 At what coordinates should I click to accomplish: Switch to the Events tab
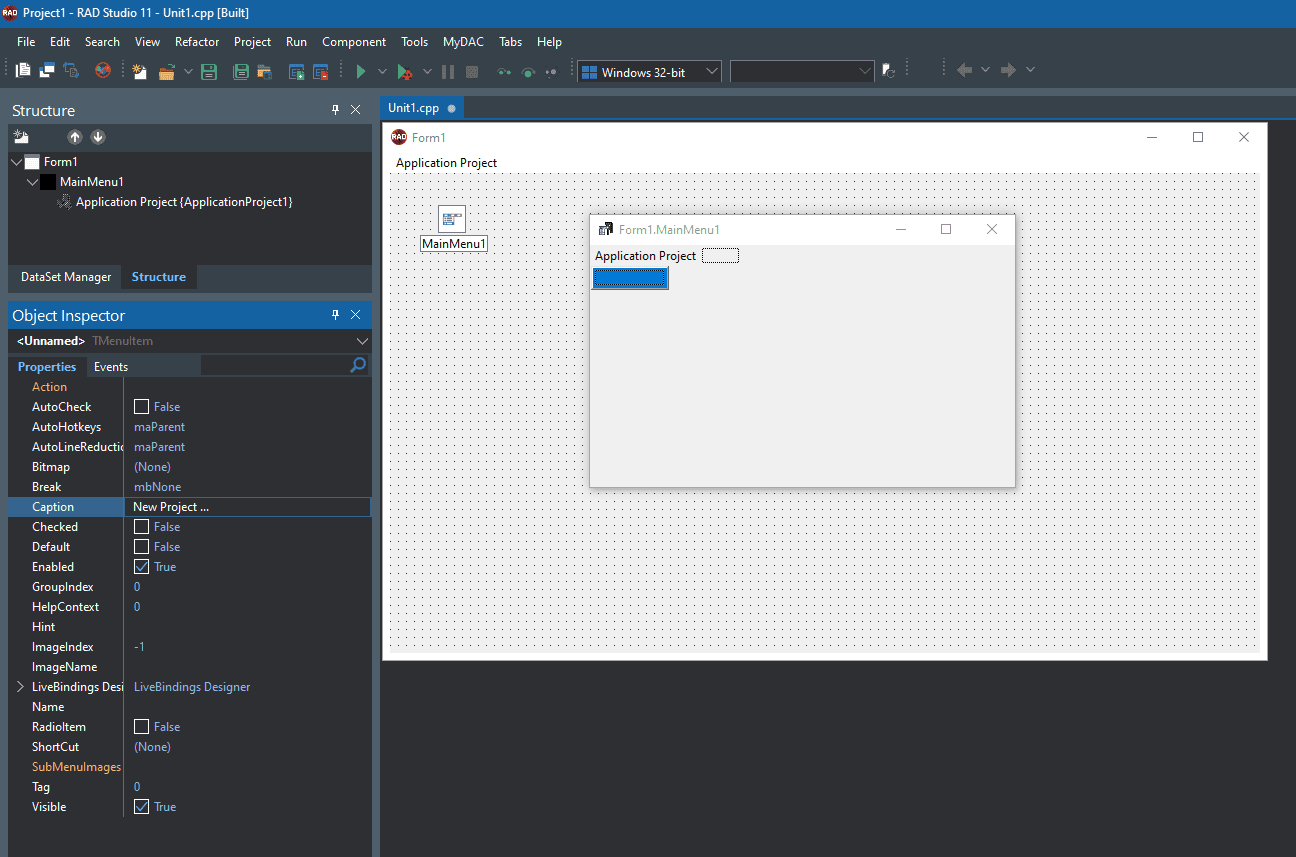point(111,367)
